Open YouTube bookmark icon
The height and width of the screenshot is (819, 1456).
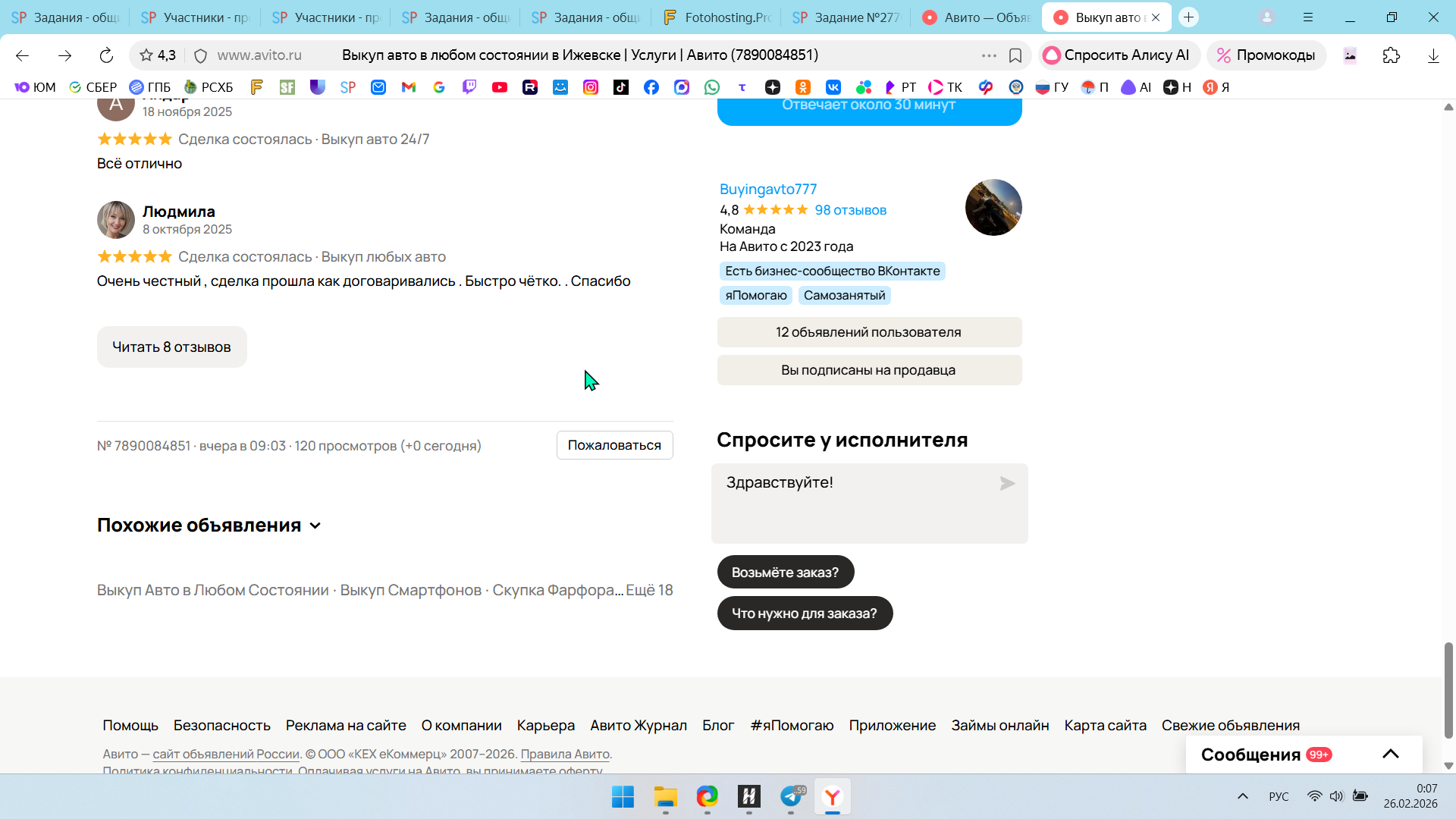click(500, 87)
